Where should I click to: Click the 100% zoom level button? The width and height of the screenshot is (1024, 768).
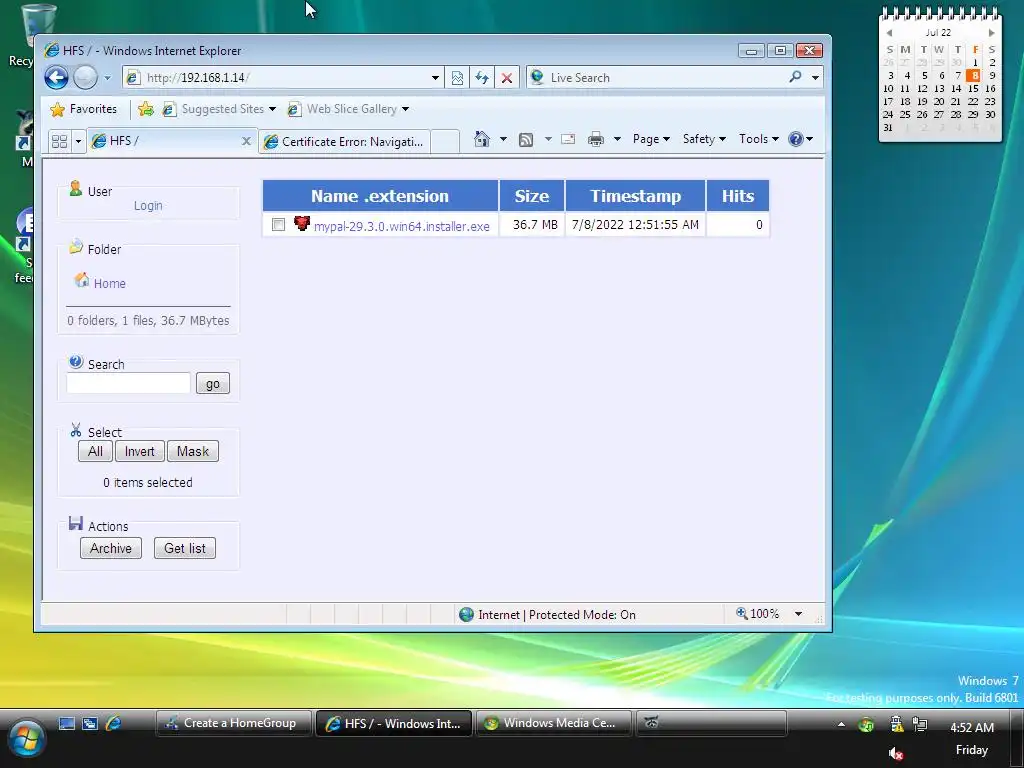pos(758,614)
